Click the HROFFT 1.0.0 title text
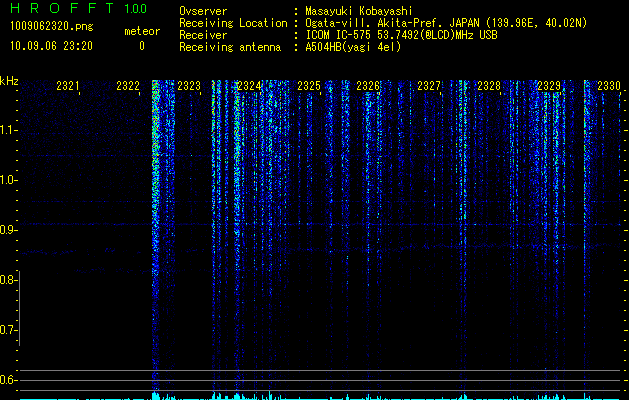 click(x=79, y=8)
